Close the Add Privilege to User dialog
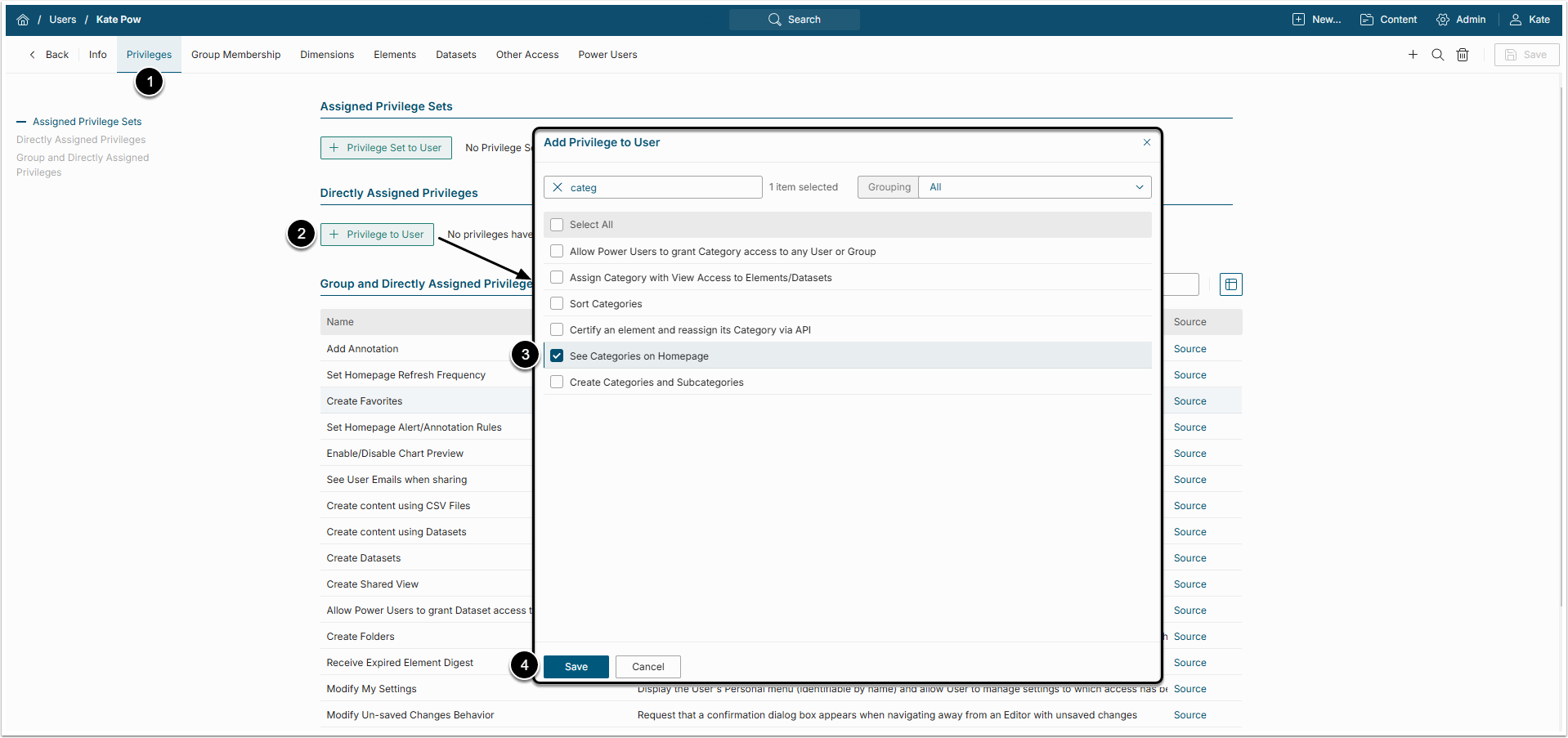The width and height of the screenshot is (1568, 738). (x=1147, y=142)
